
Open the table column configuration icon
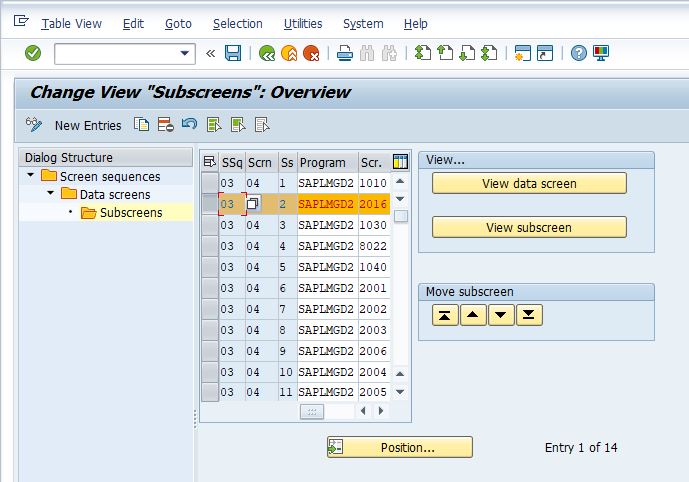400,162
